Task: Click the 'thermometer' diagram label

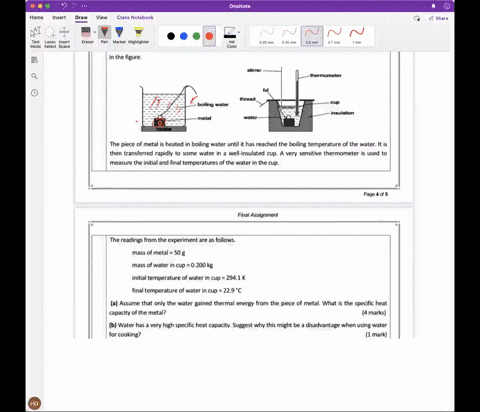Action: [326, 75]
